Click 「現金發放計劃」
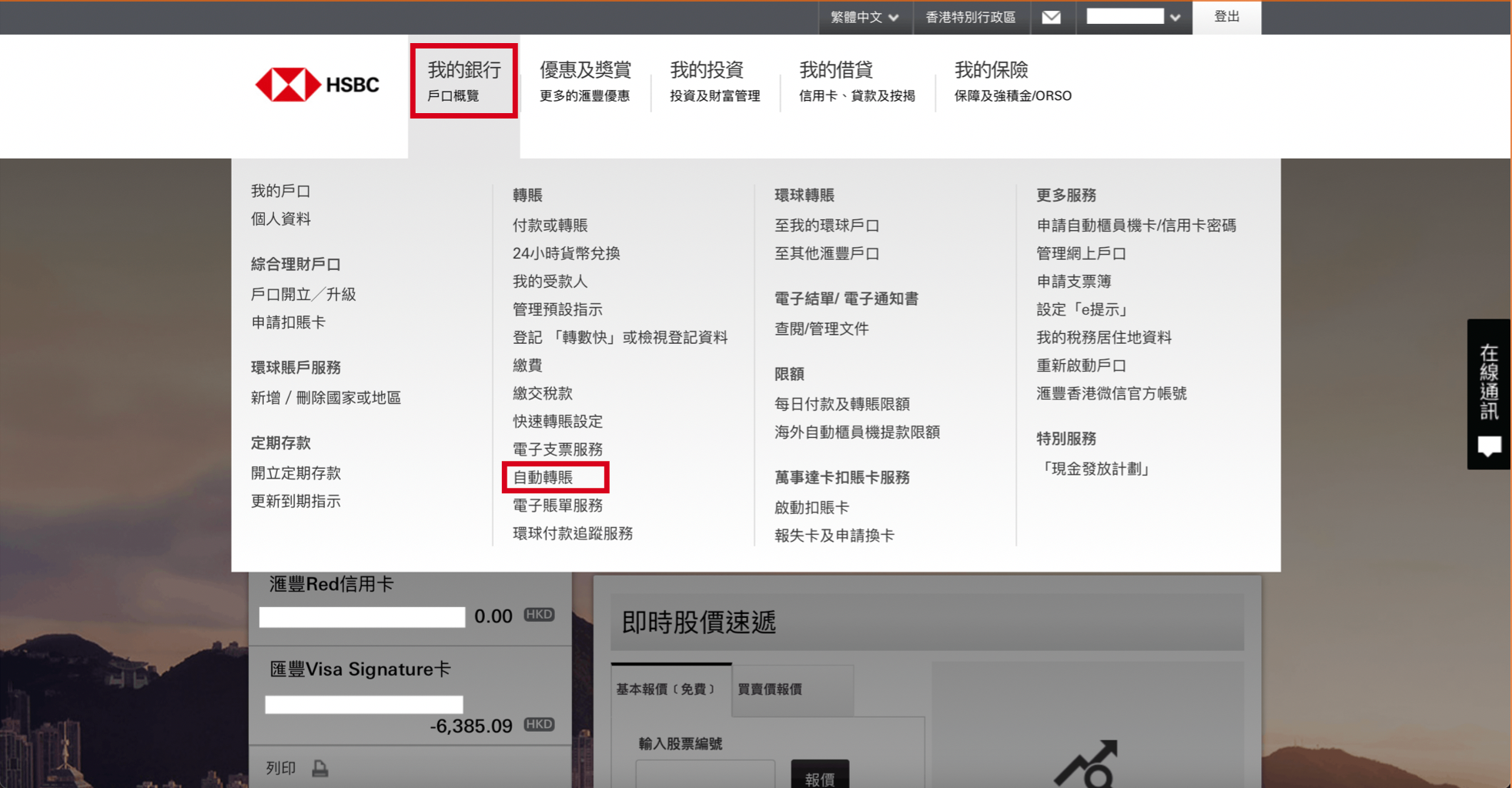The width and height of the screenshot is (1512, 788). (x=1096, y=469)
